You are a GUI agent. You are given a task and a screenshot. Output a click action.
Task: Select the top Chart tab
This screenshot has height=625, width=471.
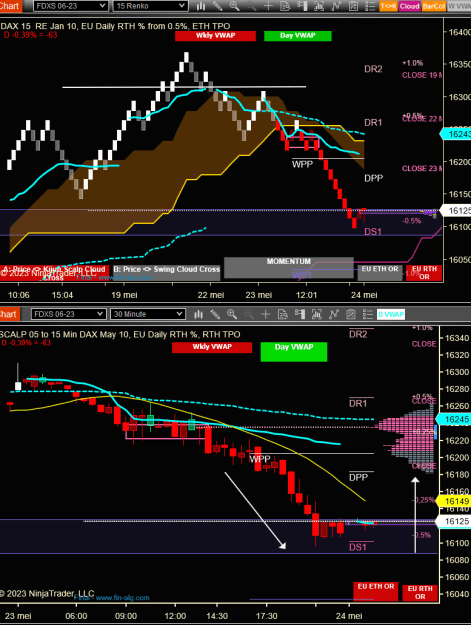10,6
